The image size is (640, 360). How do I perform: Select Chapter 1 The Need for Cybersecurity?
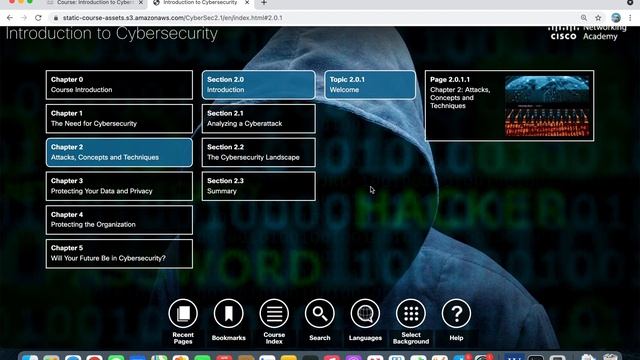(x=119, y=119)
